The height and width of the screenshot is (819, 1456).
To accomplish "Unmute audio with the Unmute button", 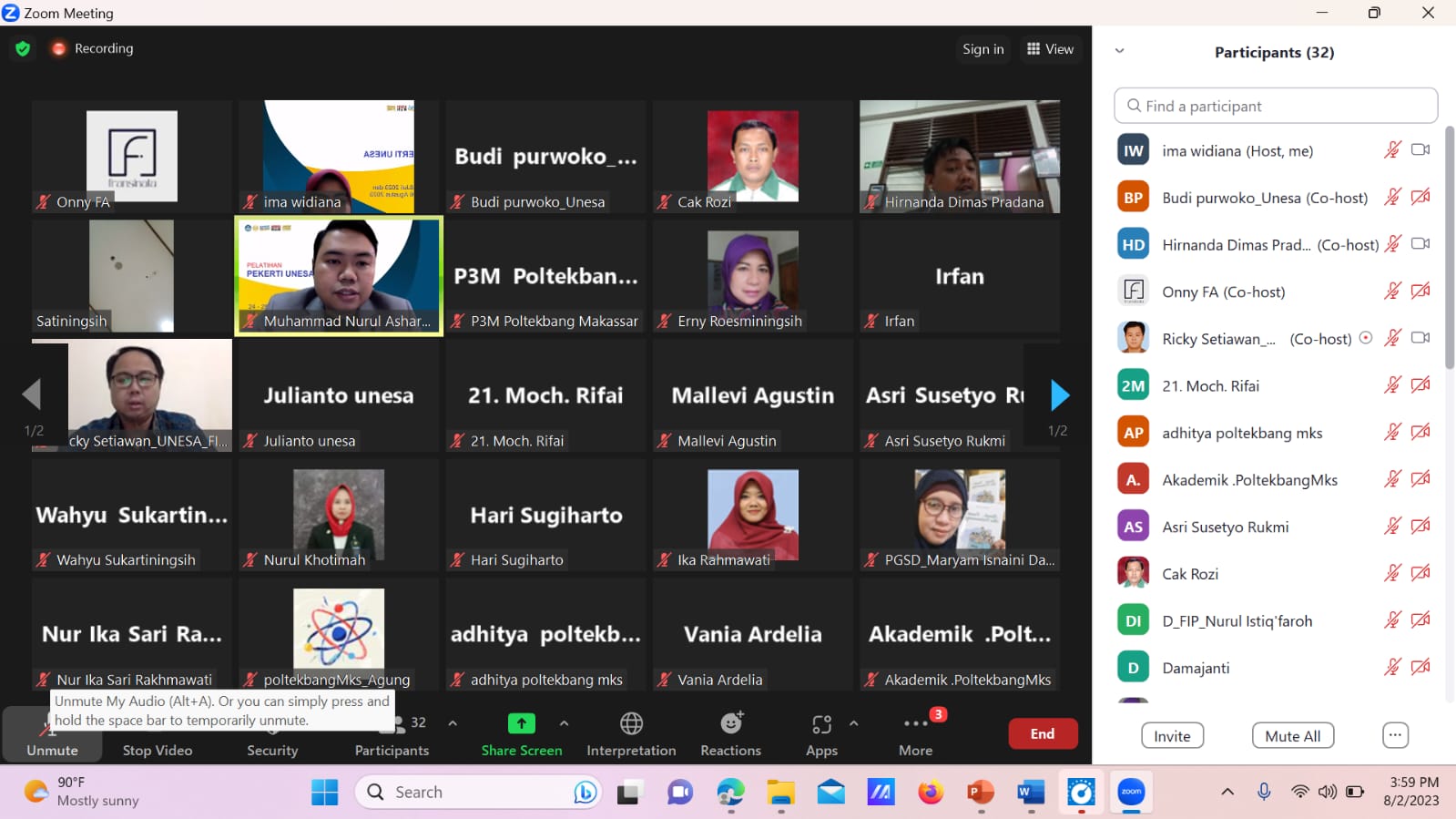I will pos(52,734).
